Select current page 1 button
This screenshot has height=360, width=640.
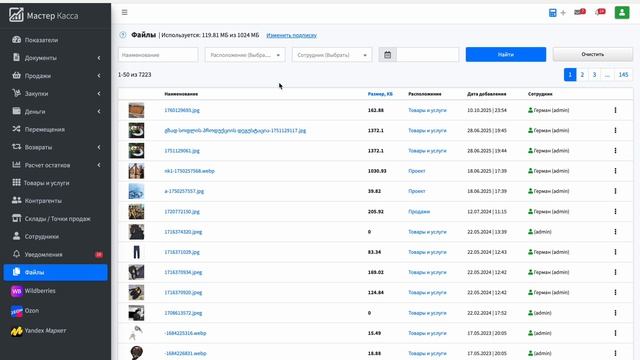point(570,75)
